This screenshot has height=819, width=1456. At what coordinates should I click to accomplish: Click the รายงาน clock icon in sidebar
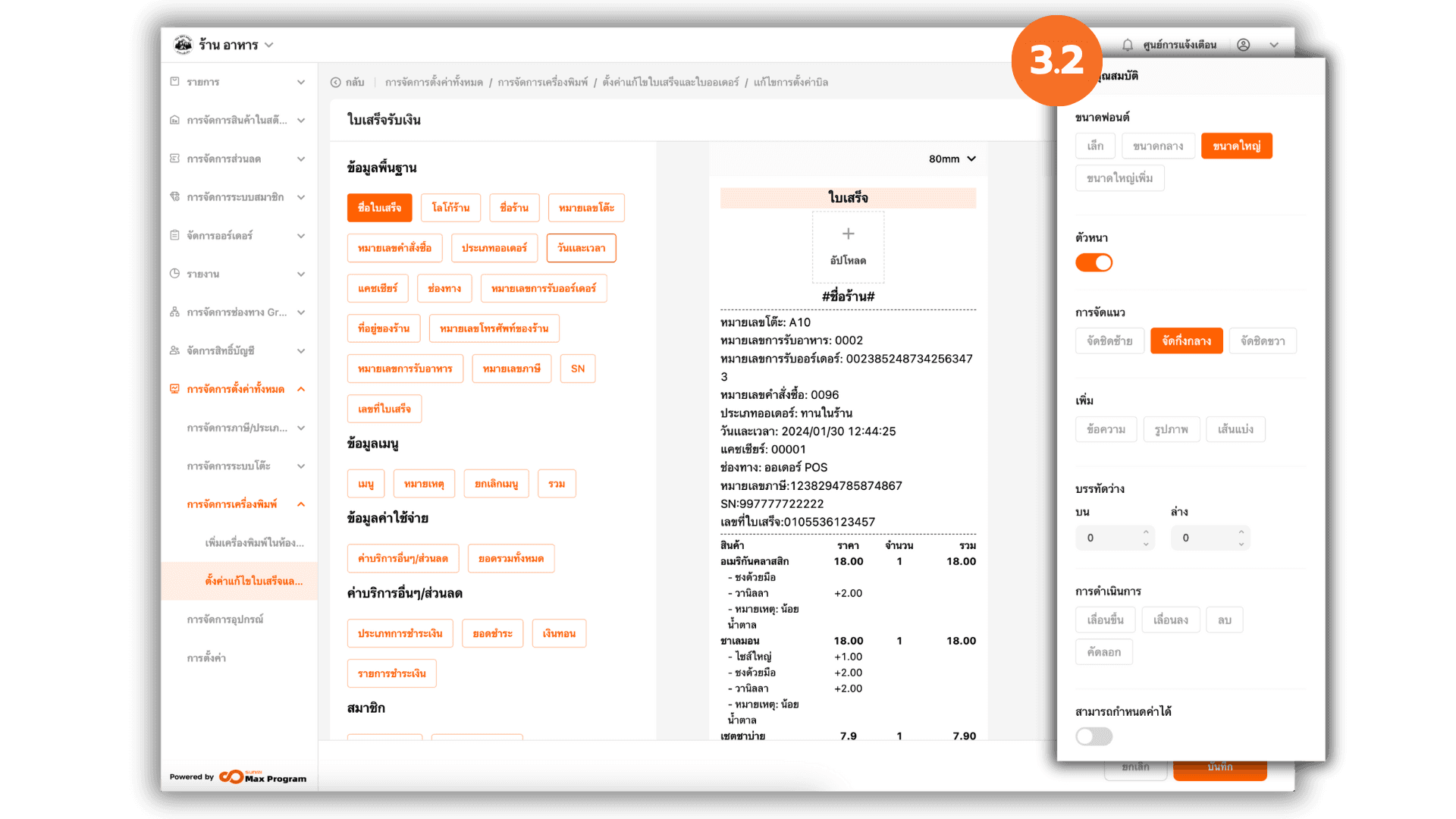coord(174,274)
